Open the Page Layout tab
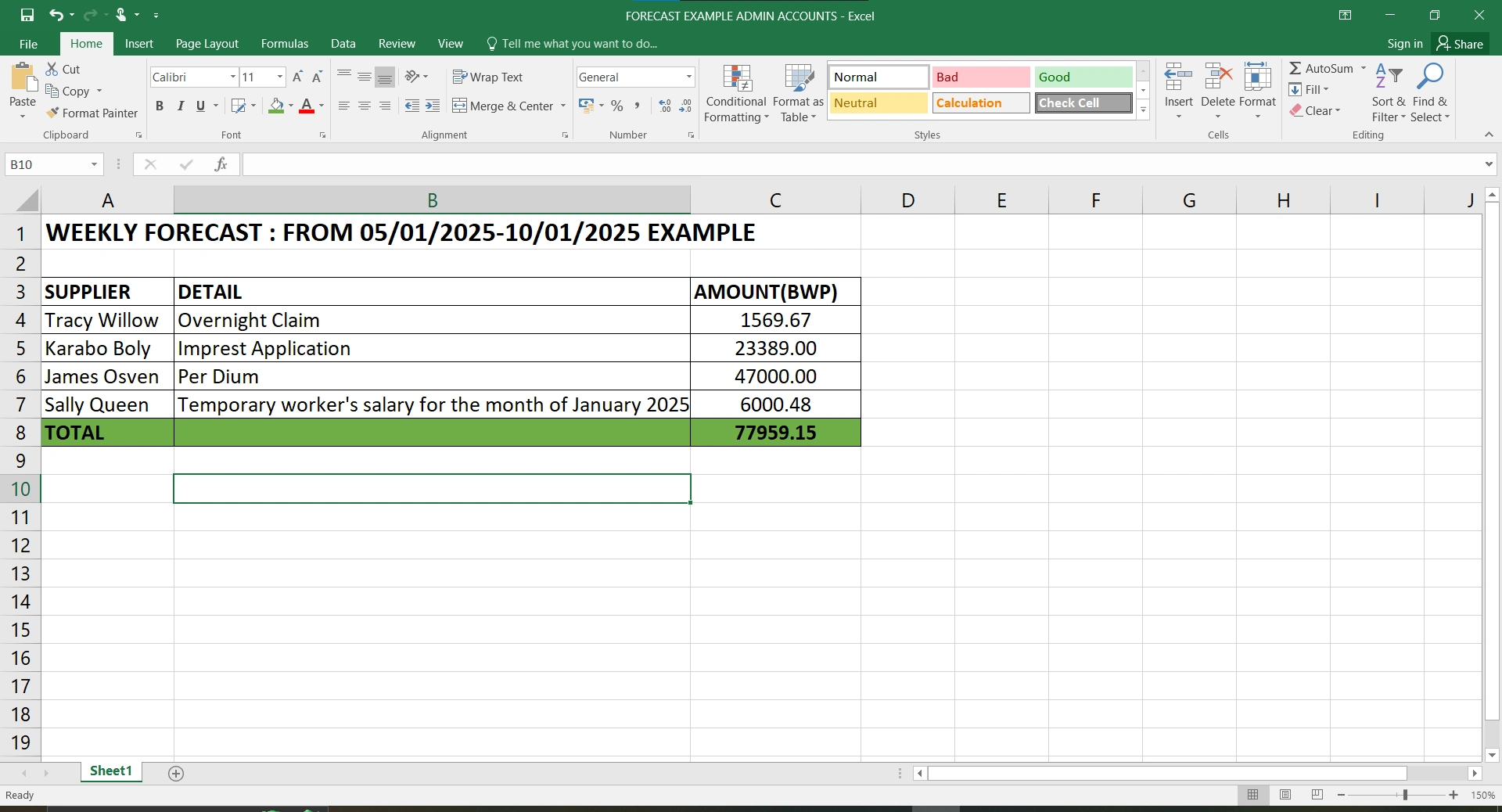Image resolution: width=1502 pixels, height=812 pixels. 207,44
